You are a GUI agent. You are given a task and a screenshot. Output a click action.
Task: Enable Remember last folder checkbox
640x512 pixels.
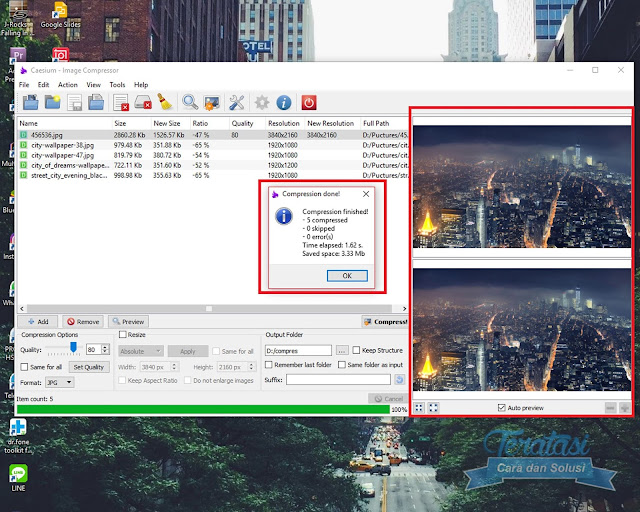(x=269, y=365)
